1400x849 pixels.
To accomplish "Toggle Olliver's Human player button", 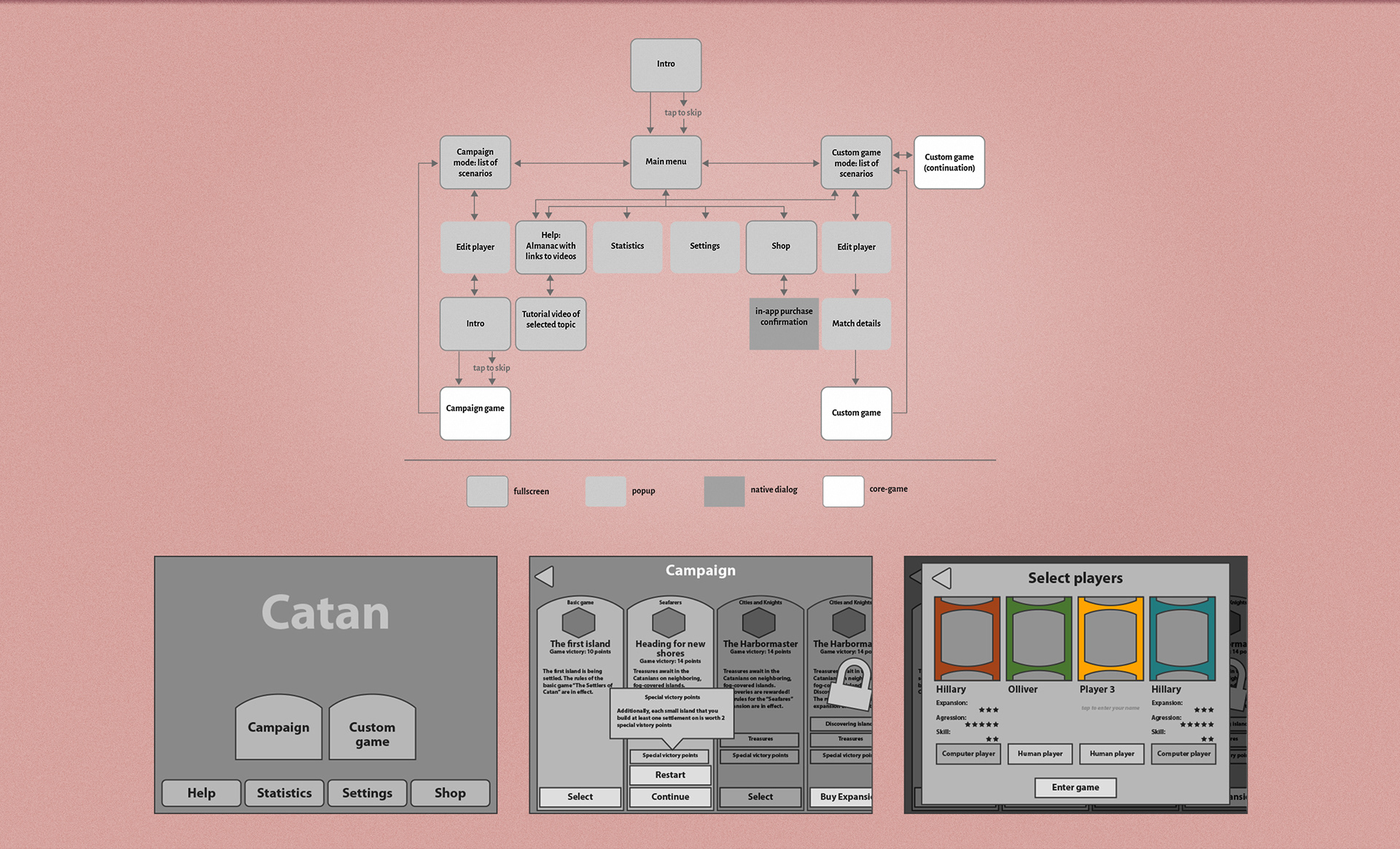I will (x=1040, y=754).
